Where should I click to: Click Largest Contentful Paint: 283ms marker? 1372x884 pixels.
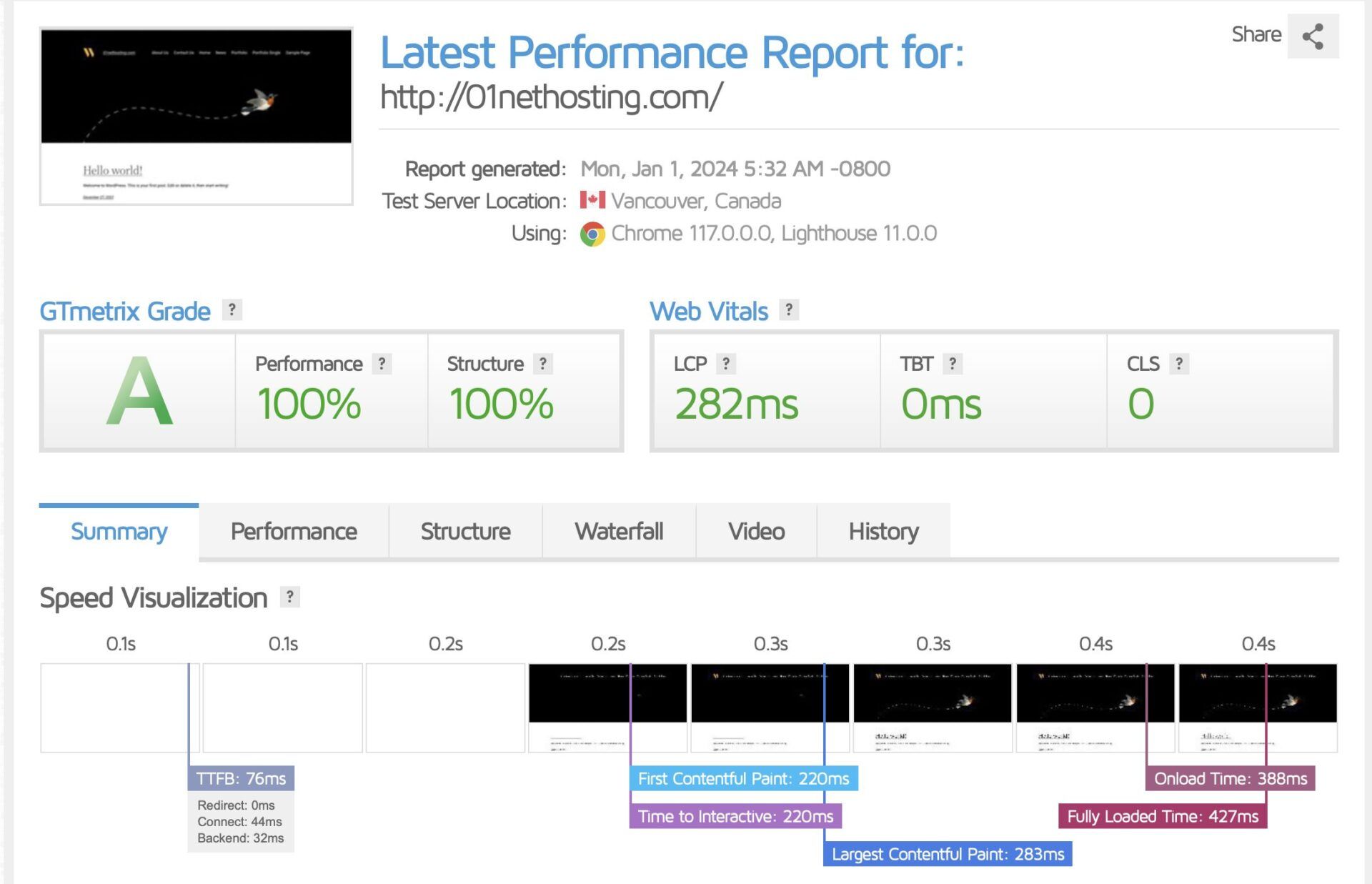point(948,854)
